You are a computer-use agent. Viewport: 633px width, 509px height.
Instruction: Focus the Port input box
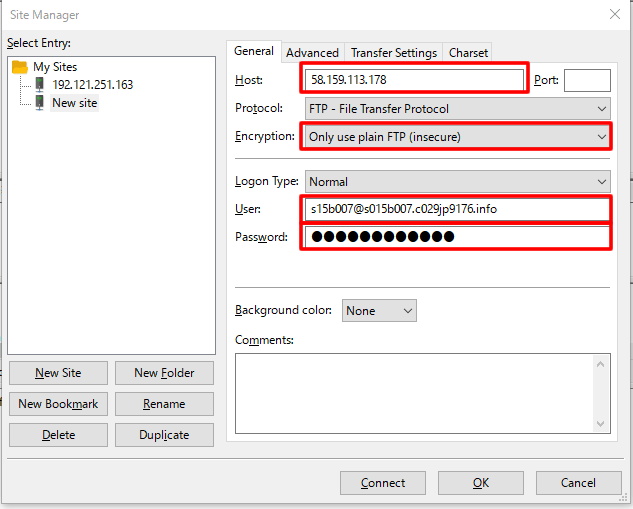587,81
